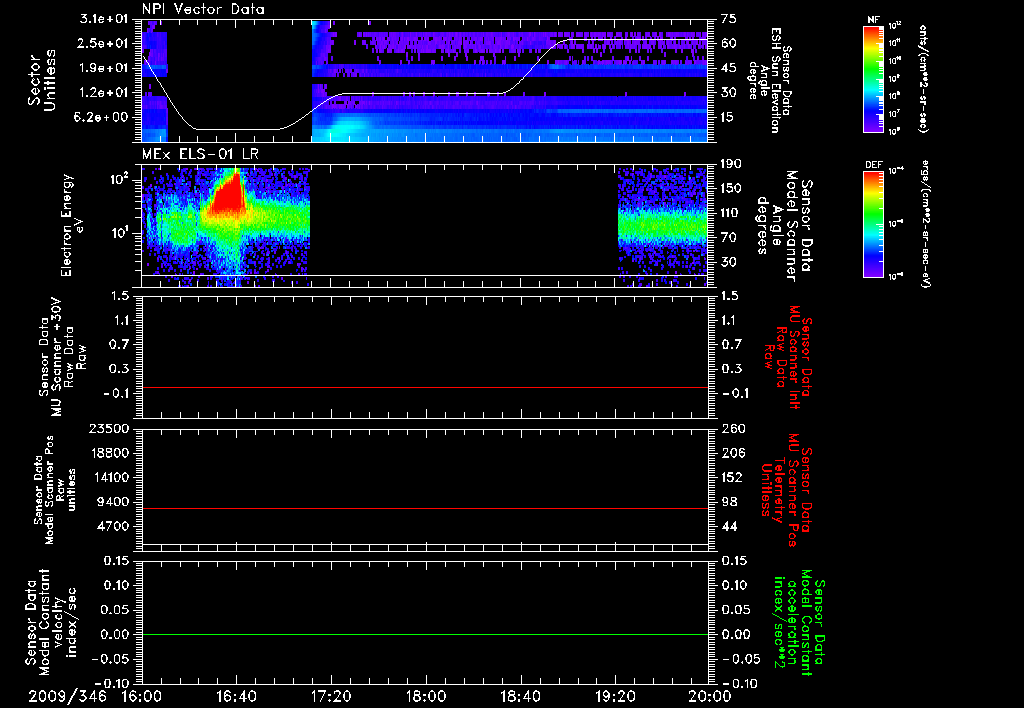
Task: Click the DEF color bar
Action: 874,224
